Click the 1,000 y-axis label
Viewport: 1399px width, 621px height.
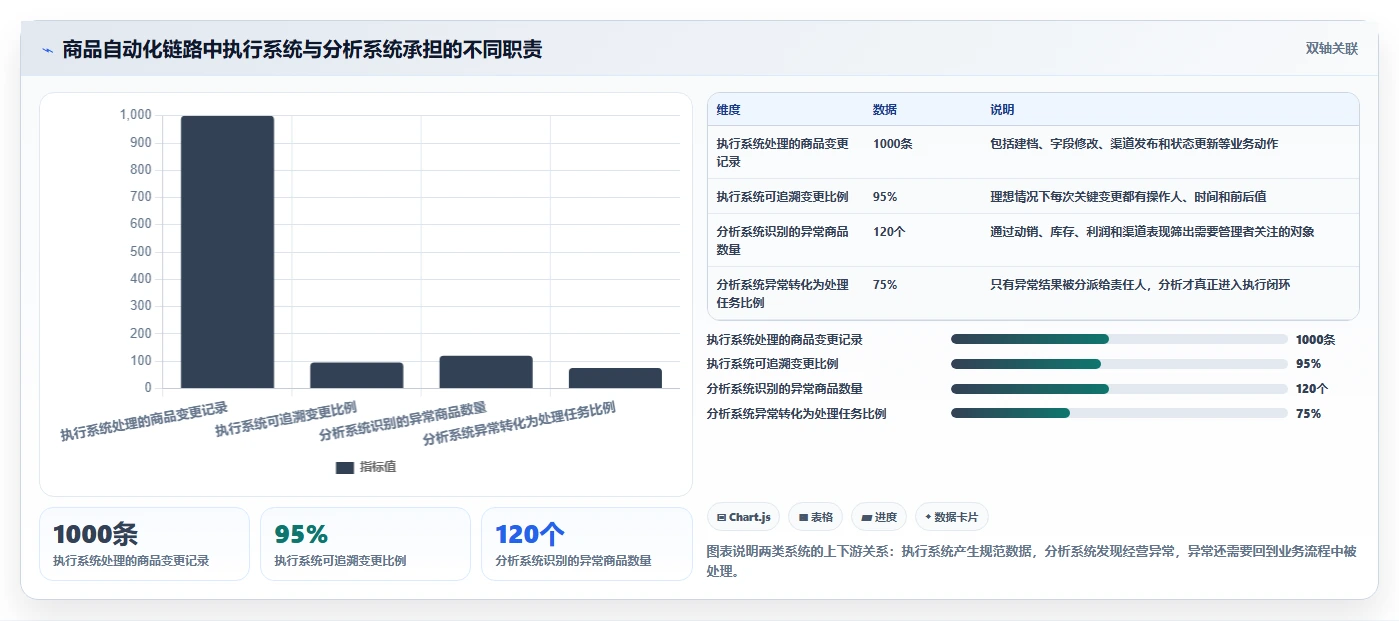pyautogui.click(x=136, y=115)
